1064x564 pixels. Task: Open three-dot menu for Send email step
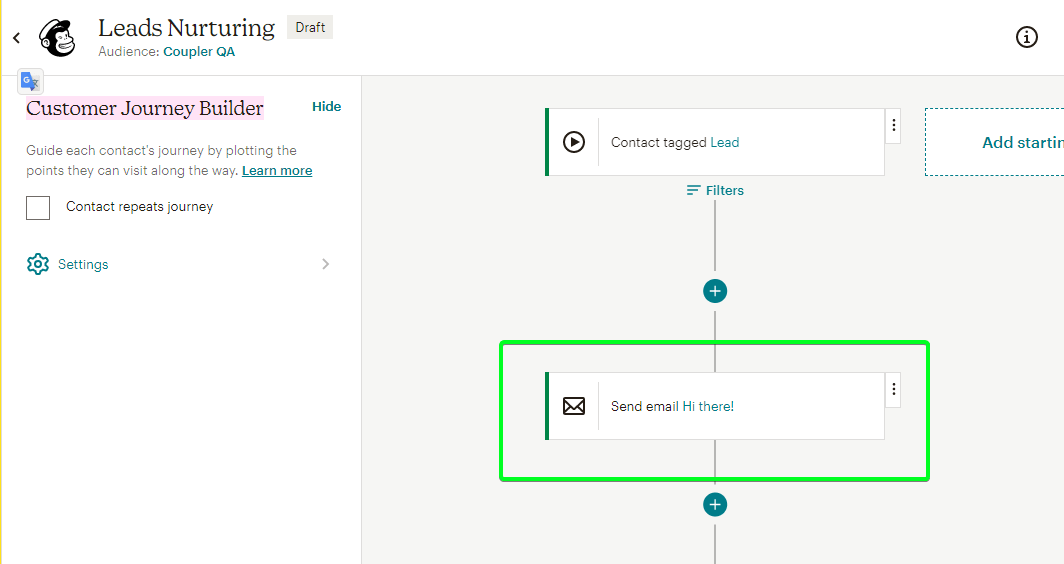[x=894, y=390]
